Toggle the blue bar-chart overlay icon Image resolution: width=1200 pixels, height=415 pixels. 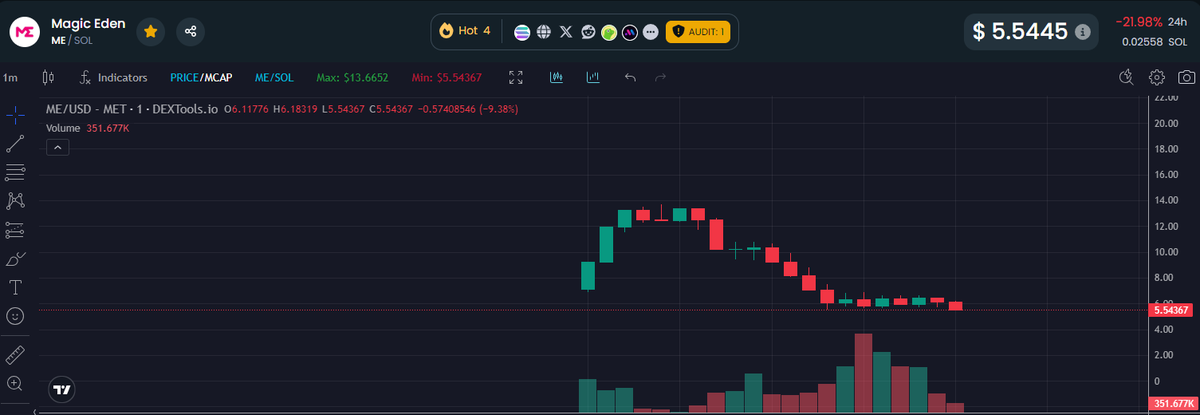click(x=593, y=77)
